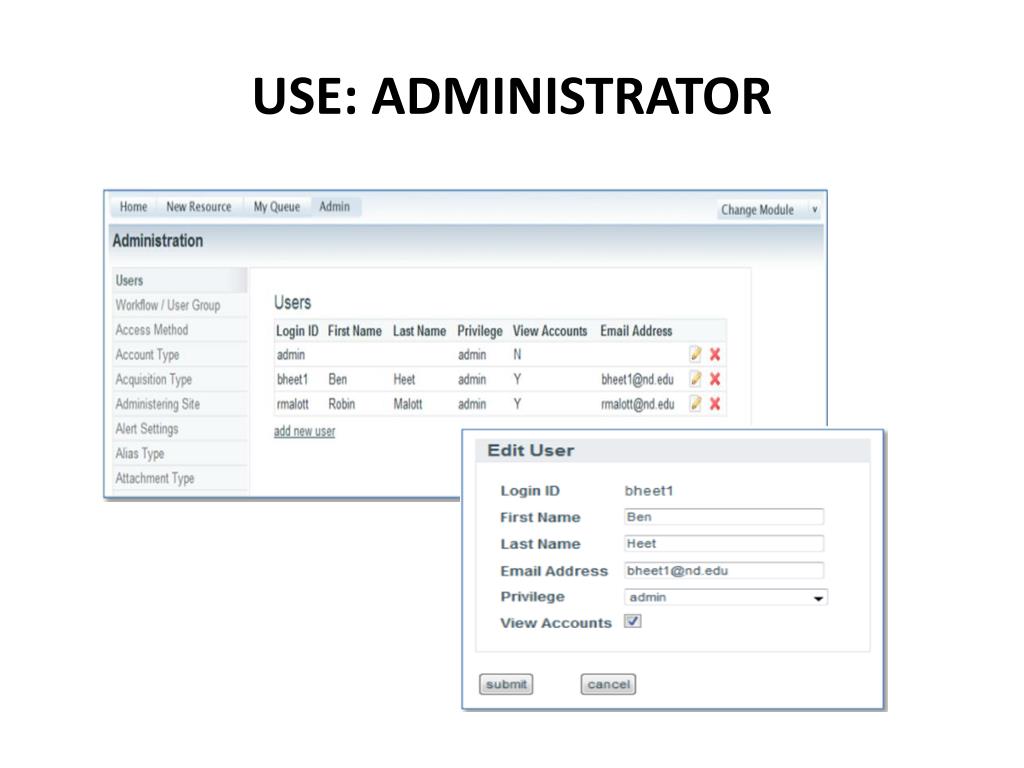This screenshot has width=1024, height=768.
Task: Select the bheet1 login ID cell
Action: tap(292, 379)
